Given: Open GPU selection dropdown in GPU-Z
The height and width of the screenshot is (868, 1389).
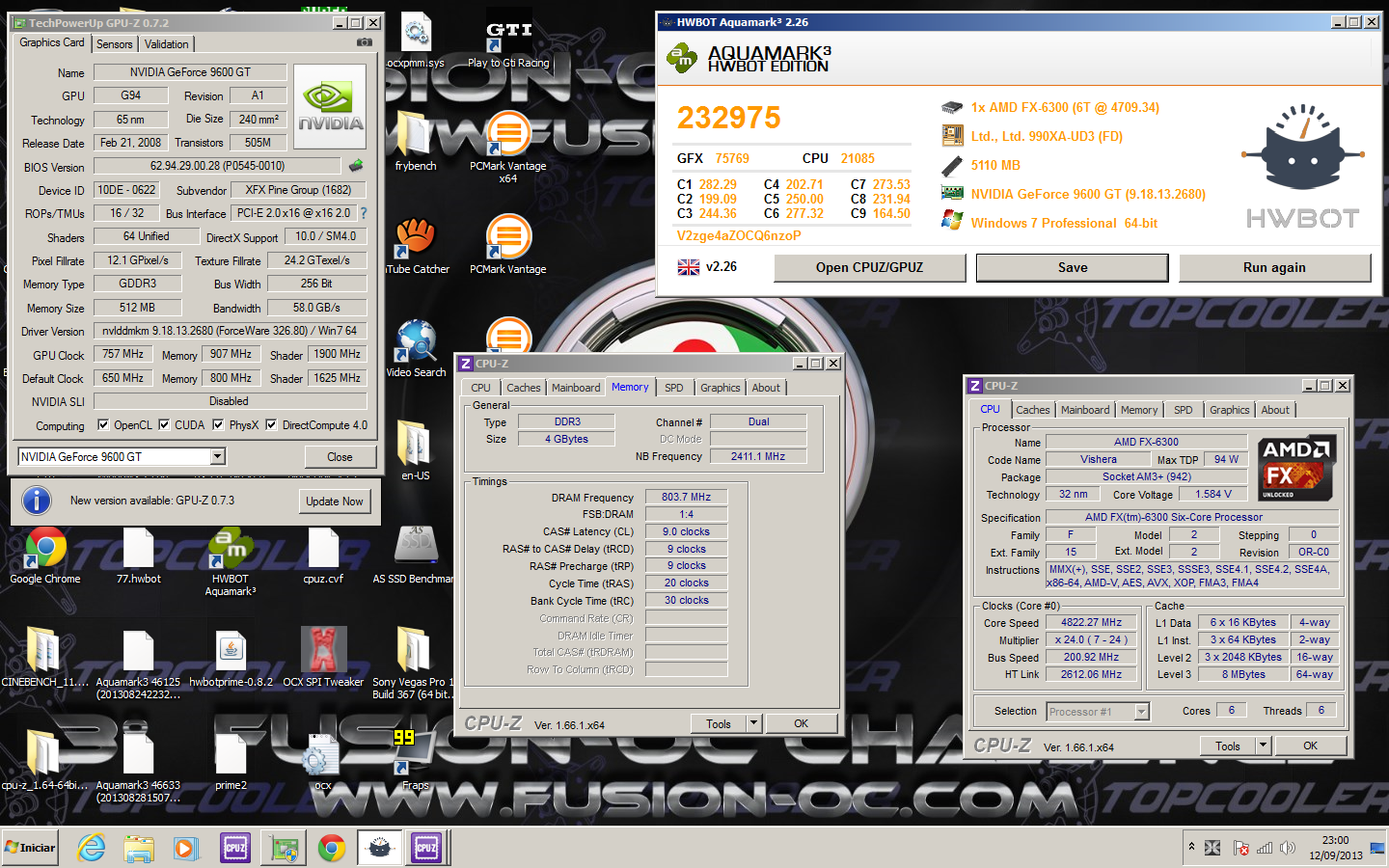Looking at the screenshot, I should (x=217, y=456).
